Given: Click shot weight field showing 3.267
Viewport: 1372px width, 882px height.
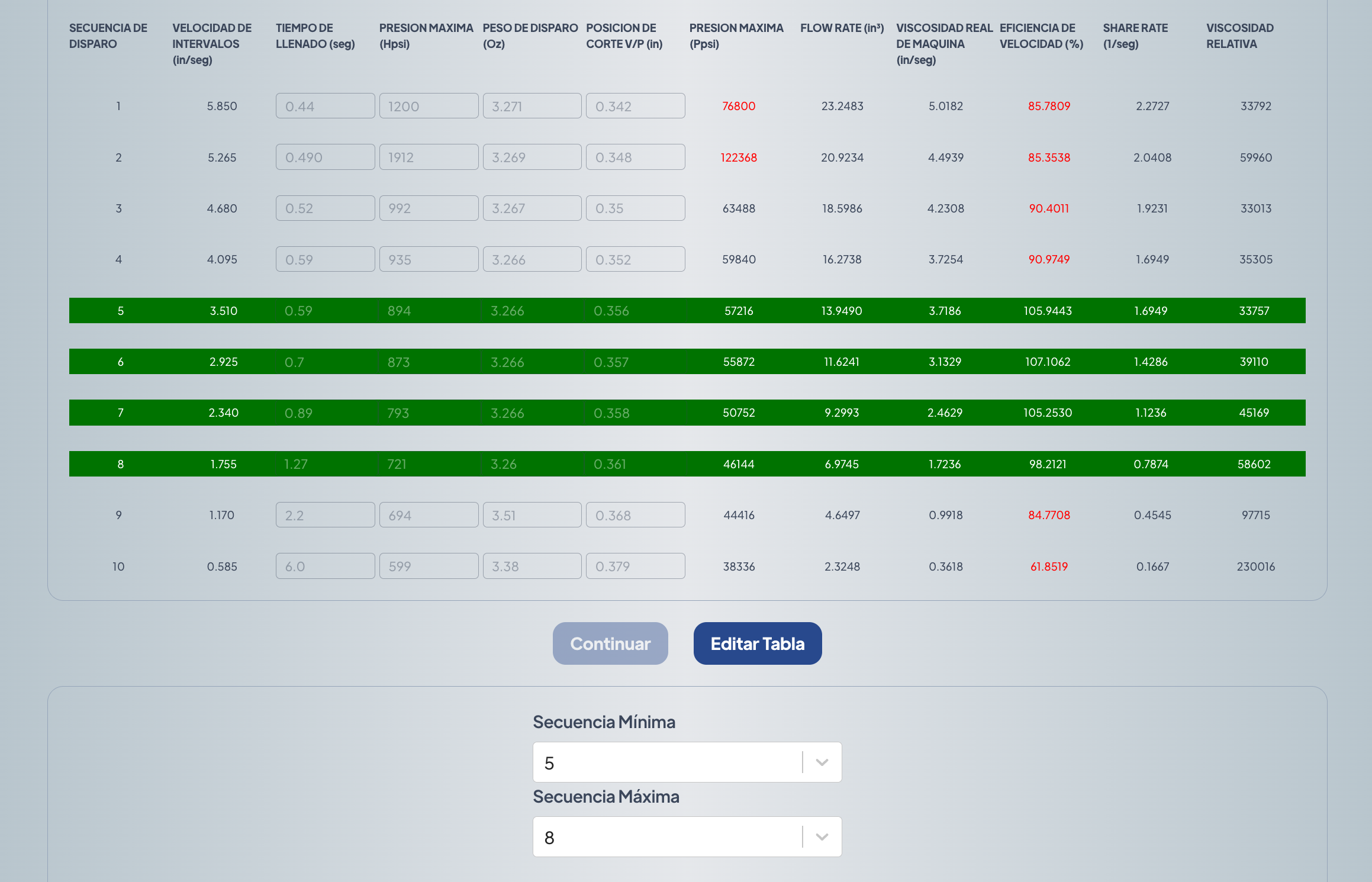Looking at the screenshot, I should [532, 208].
